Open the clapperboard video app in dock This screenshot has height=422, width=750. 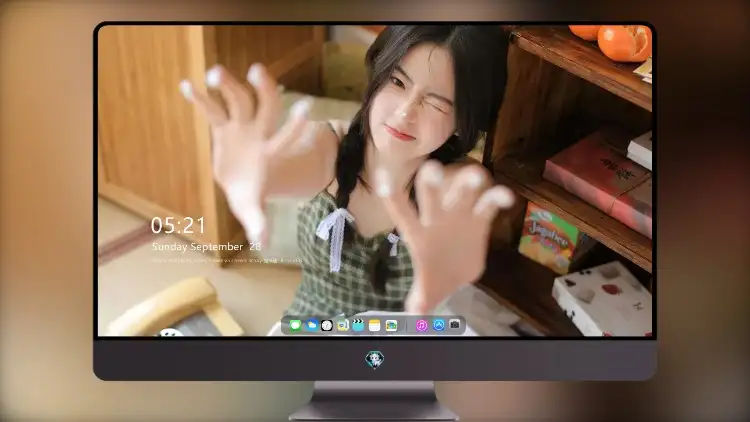point(358,325)
